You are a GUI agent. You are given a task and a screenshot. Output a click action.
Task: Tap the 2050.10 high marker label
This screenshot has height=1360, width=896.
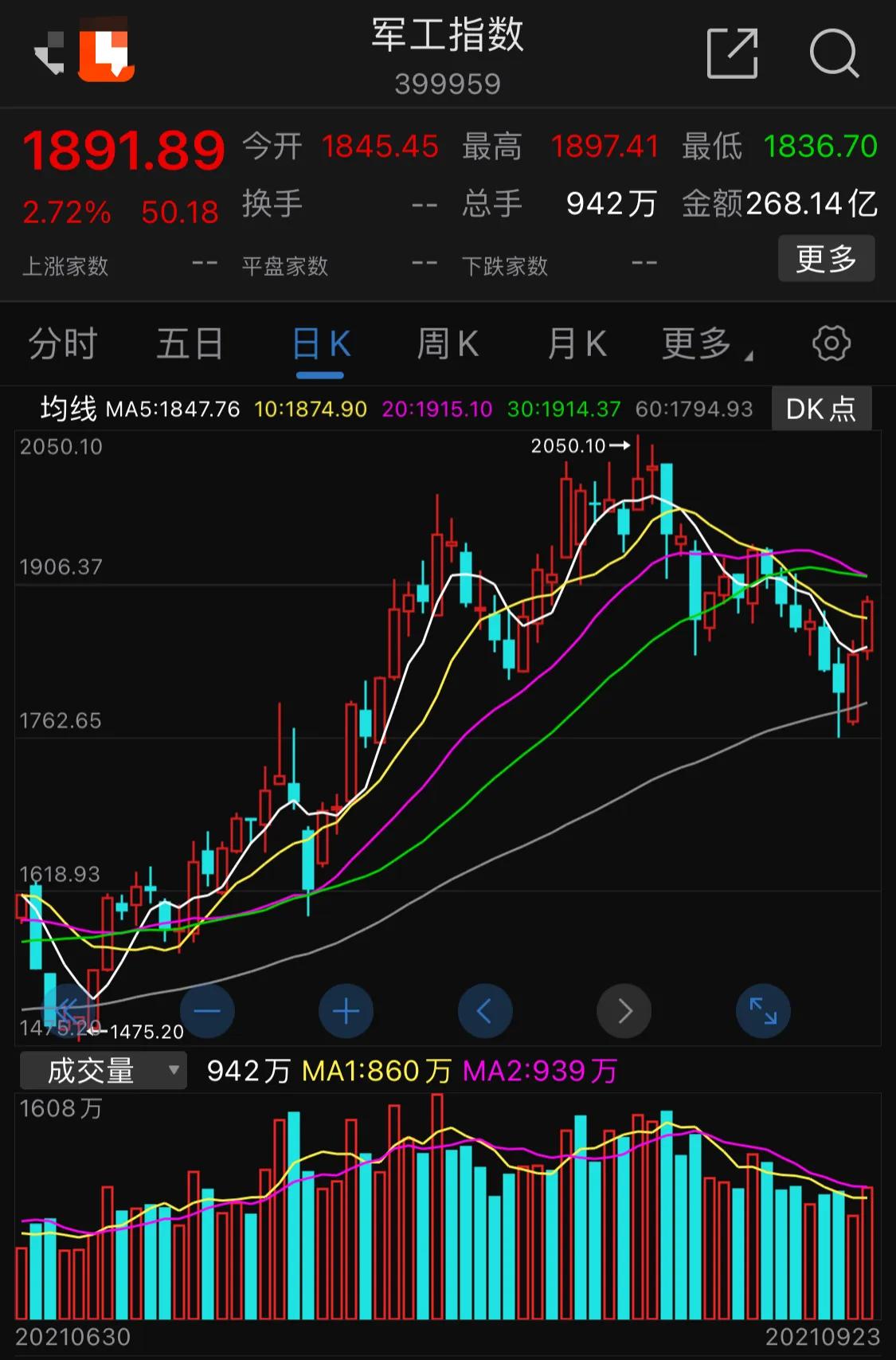point(569,445)
